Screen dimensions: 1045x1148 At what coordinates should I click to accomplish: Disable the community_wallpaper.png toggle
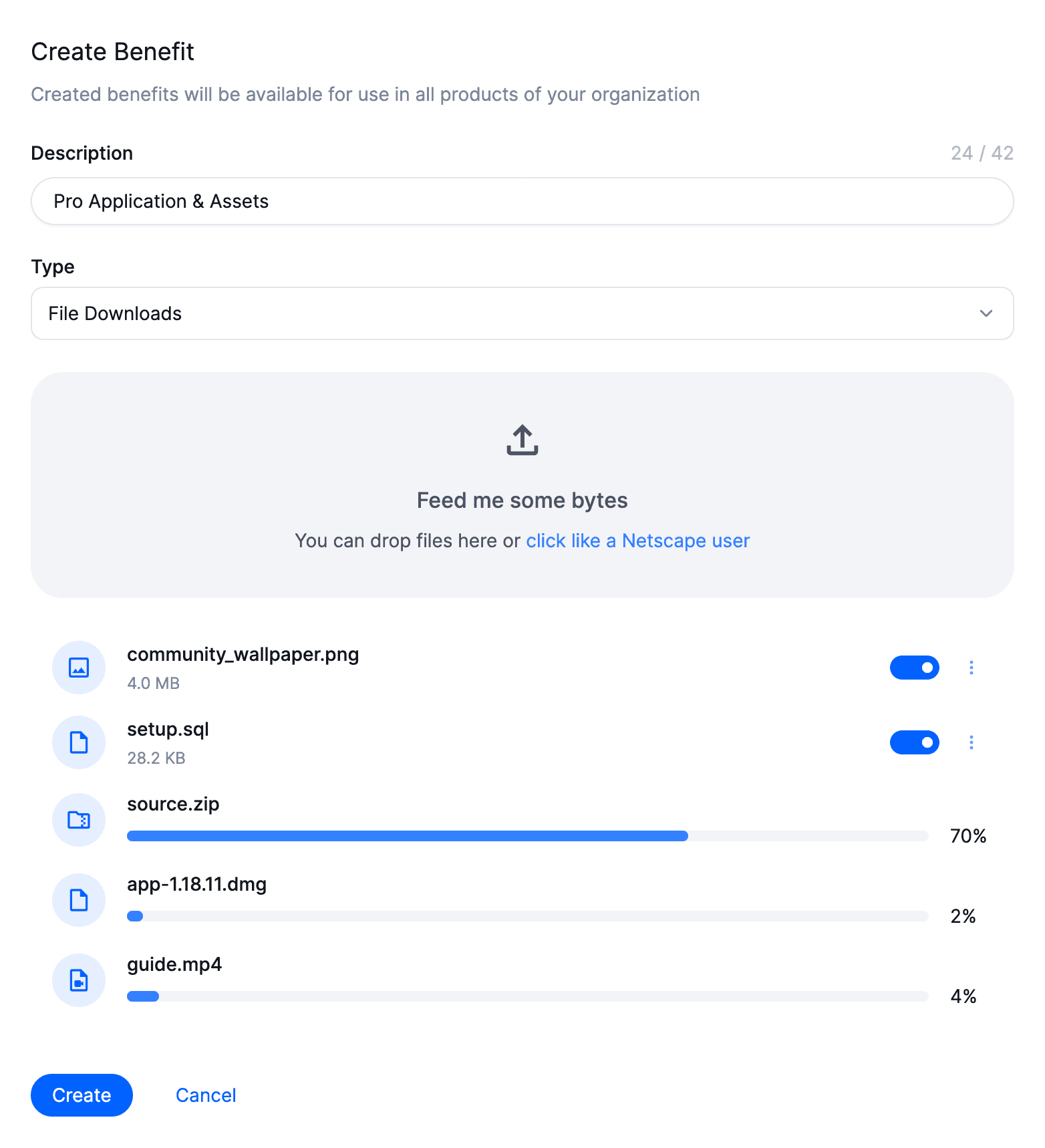pyautogui.click(x=914, y=668)
